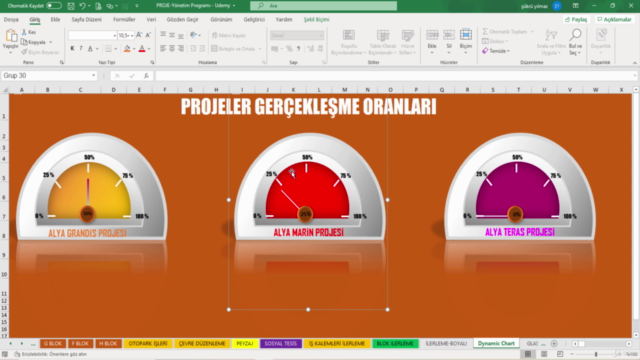Open the font size dropdown
The image size is (640, 360).
click(x=132, y=36)
